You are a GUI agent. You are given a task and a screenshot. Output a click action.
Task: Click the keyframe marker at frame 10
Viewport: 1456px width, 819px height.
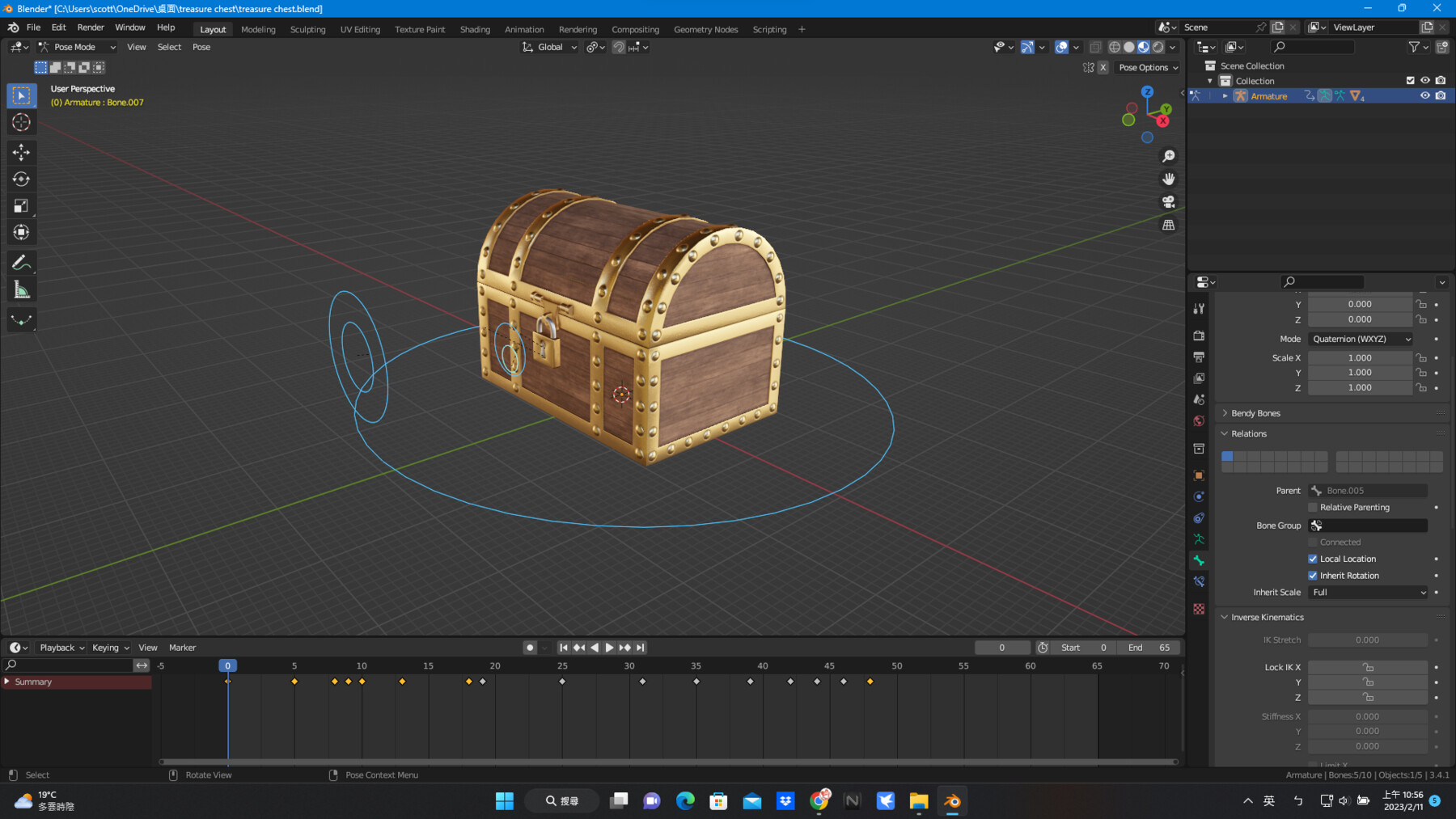[x=361, y=682]
